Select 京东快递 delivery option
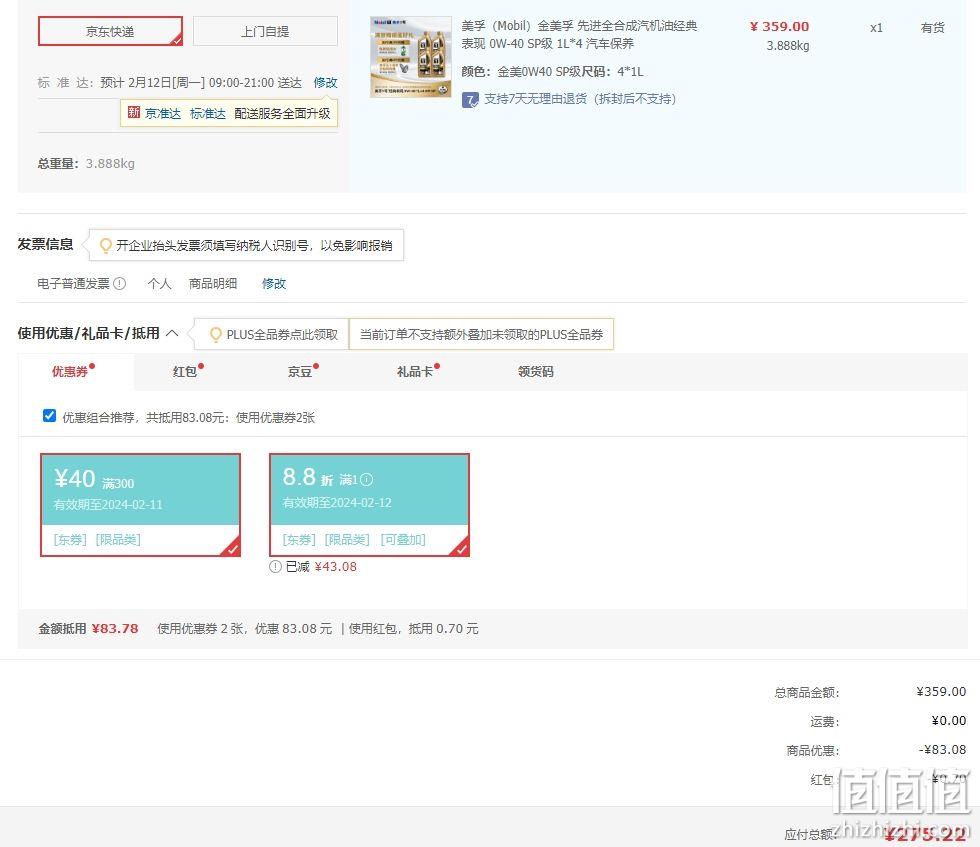 pyautogui.click(x=110, y=31)
